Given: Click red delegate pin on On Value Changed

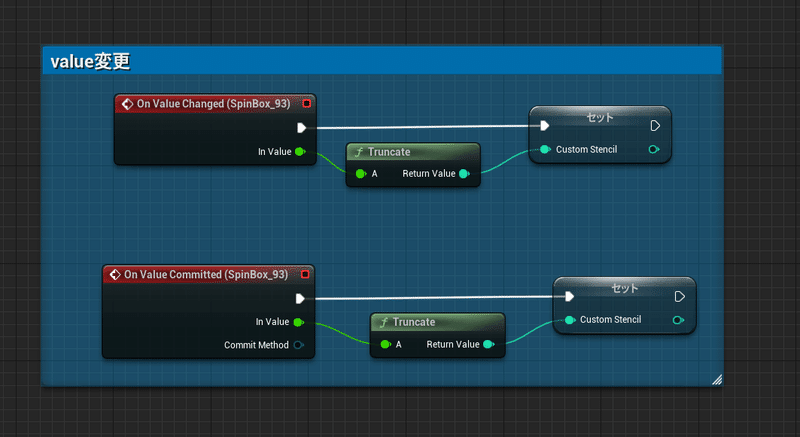Looking at the screenshot, I should [x=307, y=104].
